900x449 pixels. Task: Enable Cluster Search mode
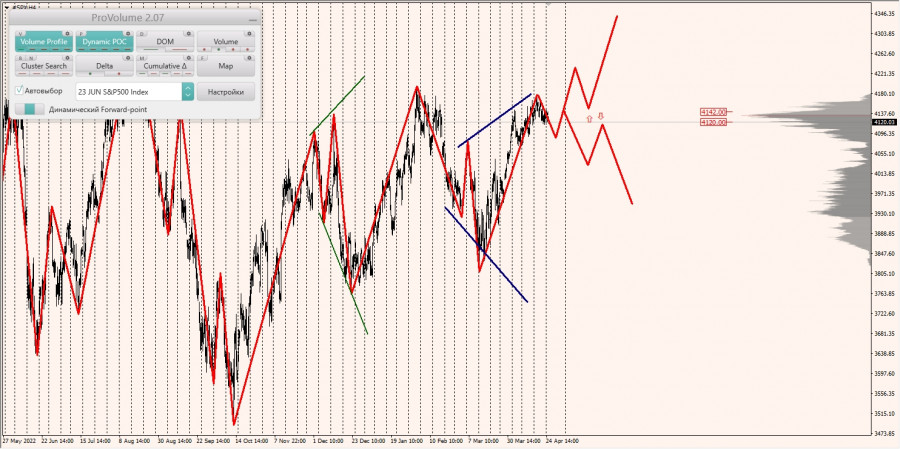click(44, 66)
